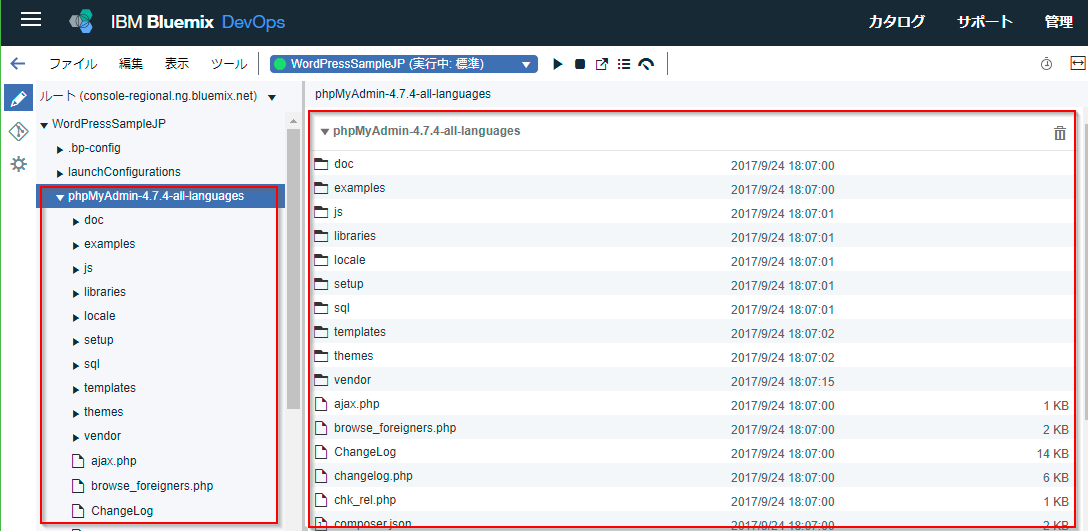
Task: Click file icon beside ajax.php in file list
Action: point(321,404)
